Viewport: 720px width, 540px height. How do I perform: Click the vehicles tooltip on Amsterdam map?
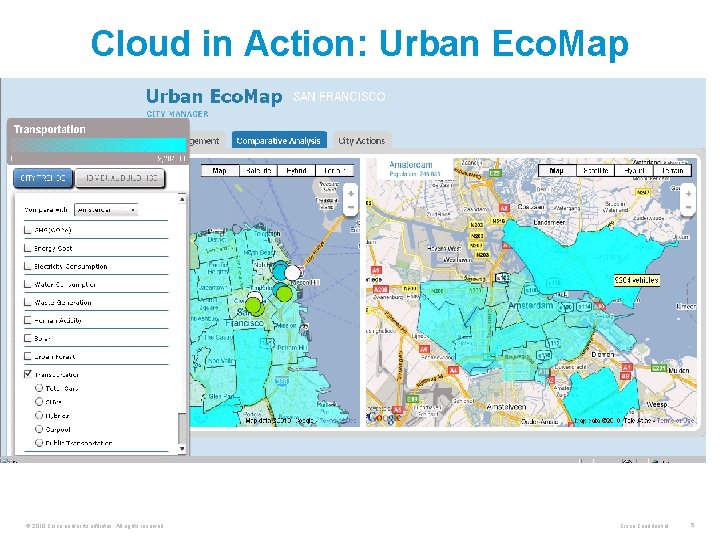point(637,280)
